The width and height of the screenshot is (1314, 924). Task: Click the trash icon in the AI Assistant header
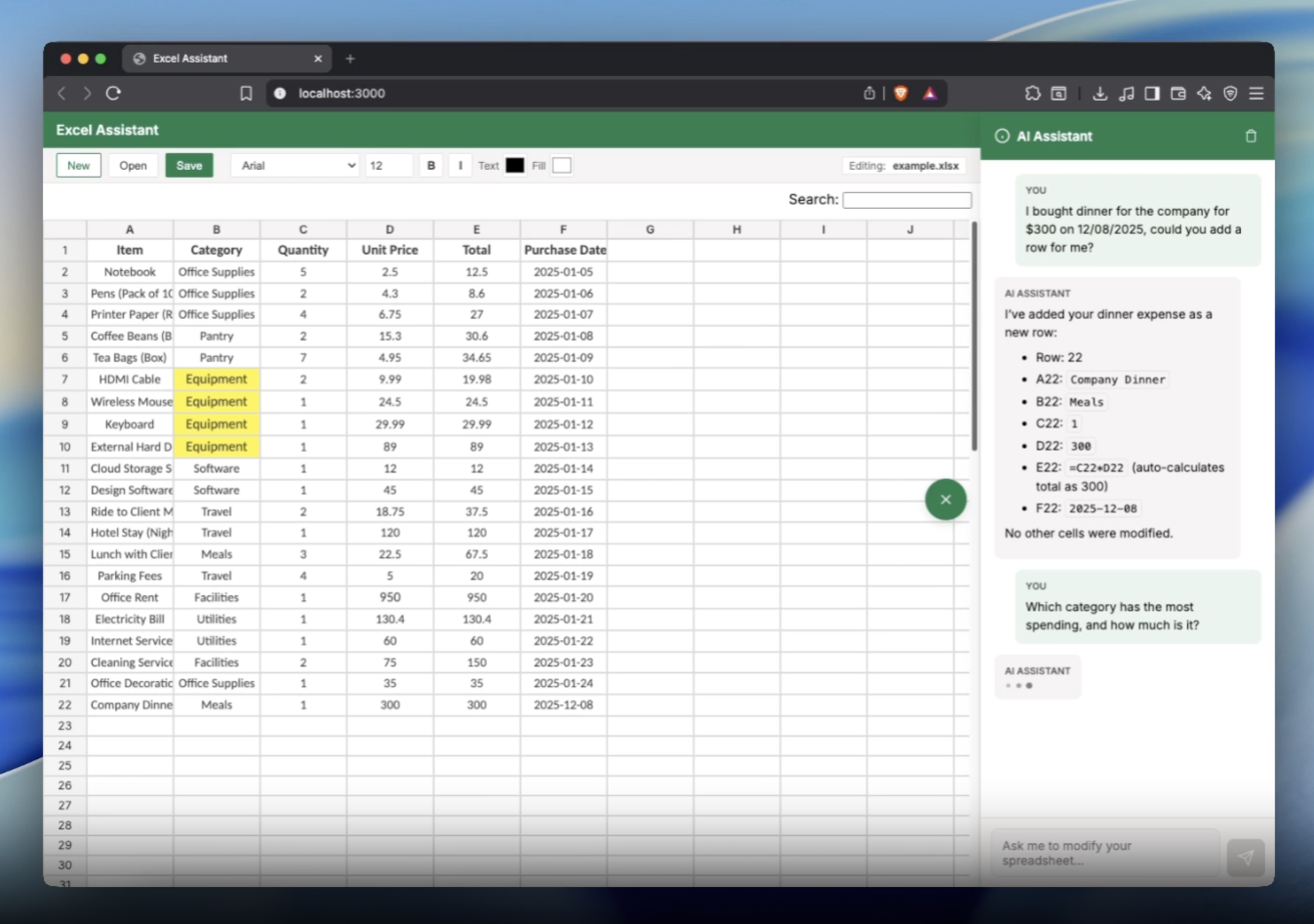1251,136
